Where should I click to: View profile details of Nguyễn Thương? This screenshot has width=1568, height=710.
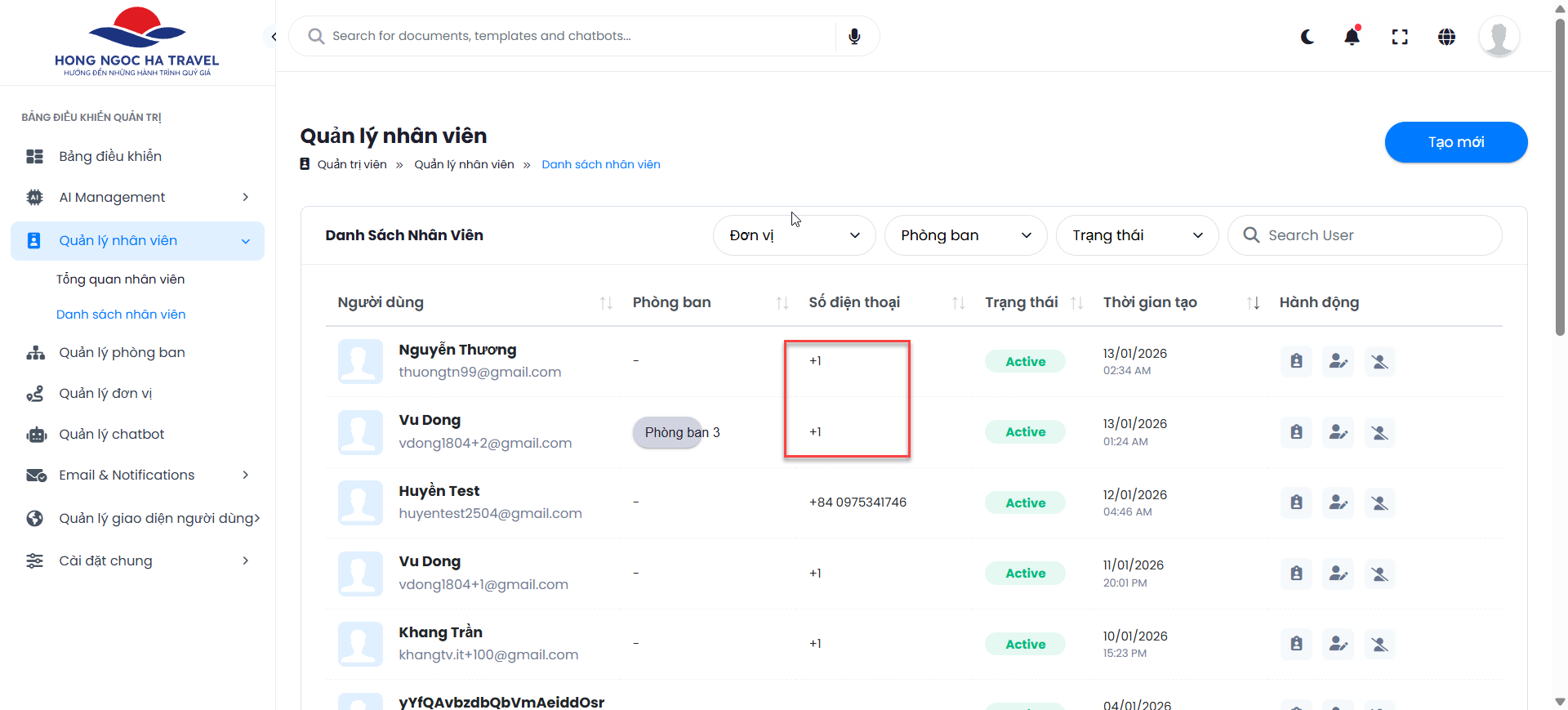[x=1296, y=361]
